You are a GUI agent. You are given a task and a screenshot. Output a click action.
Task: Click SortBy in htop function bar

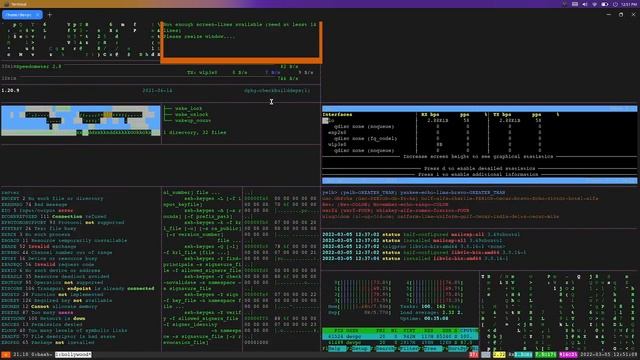(457, 349)
